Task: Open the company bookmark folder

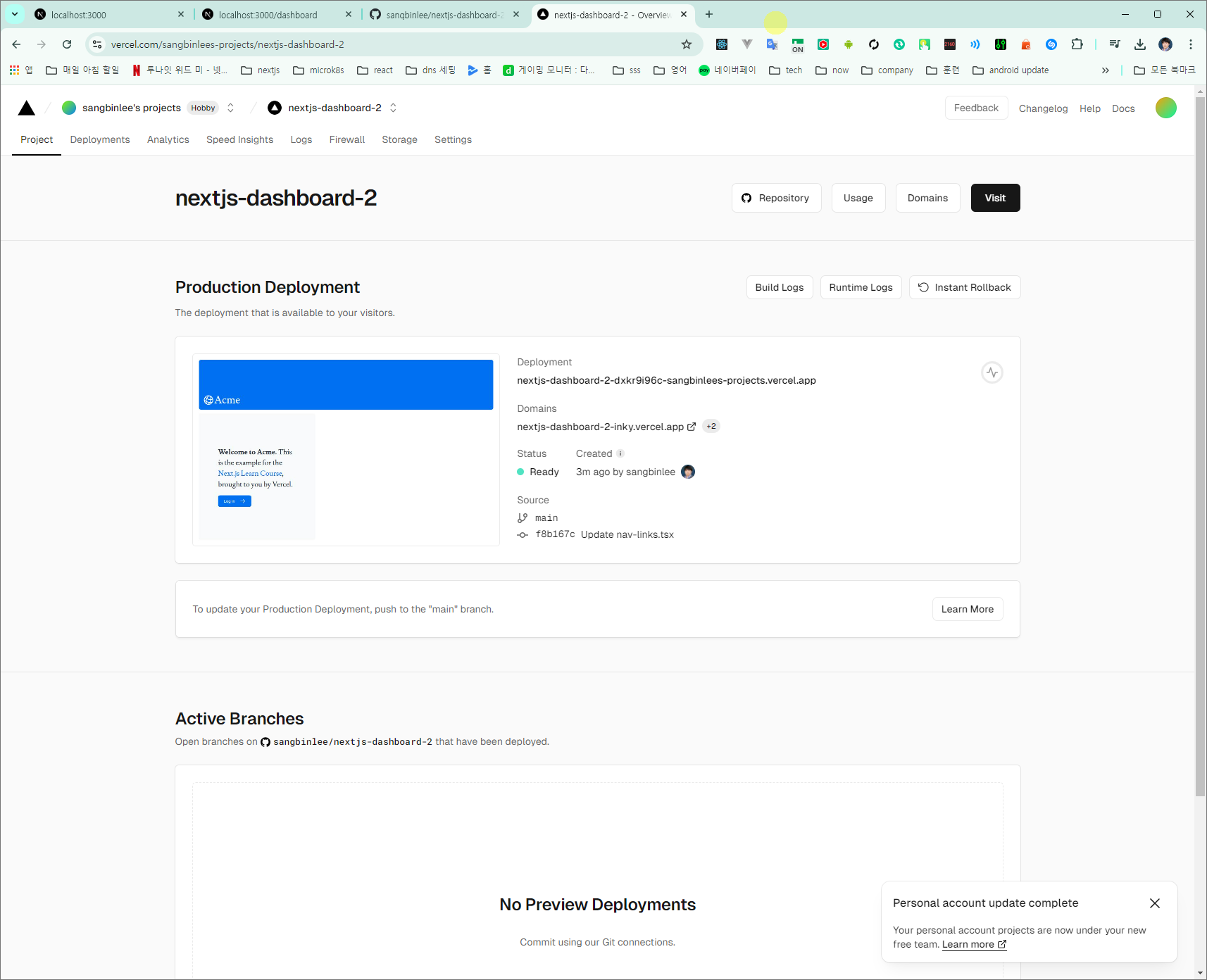Action: coord(887,70)
